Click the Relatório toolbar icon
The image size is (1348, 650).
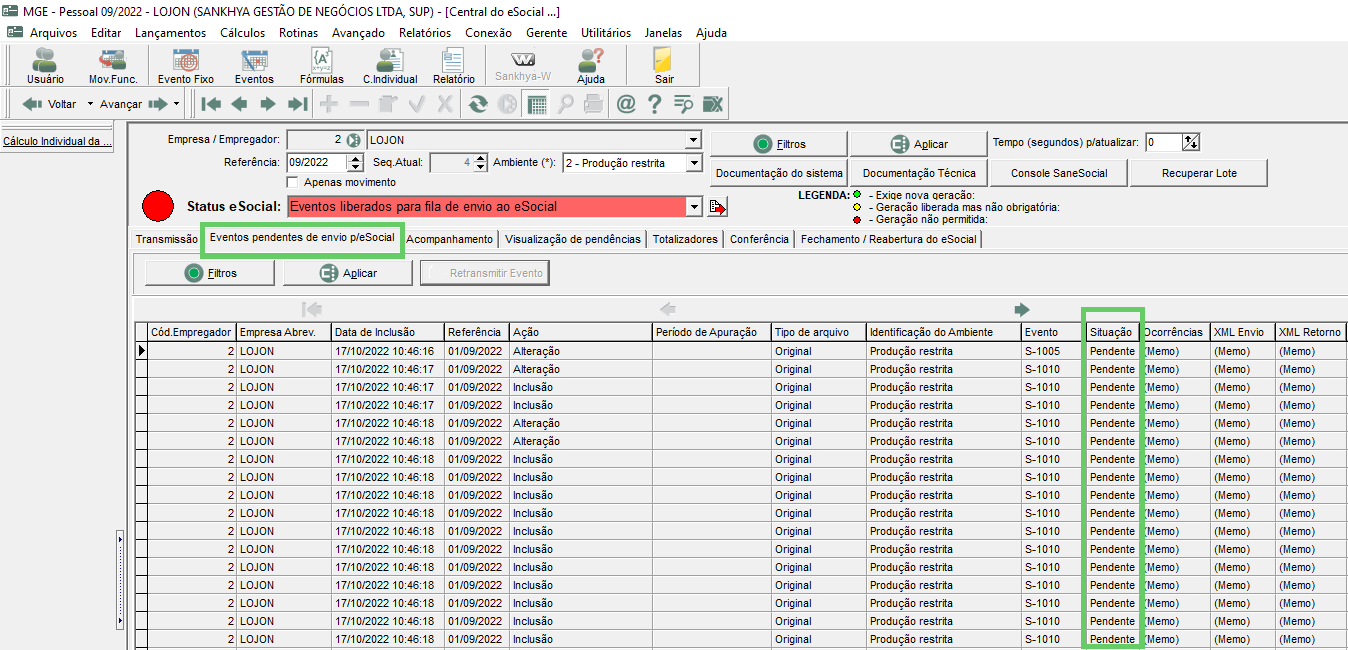[x=454, y=66]
